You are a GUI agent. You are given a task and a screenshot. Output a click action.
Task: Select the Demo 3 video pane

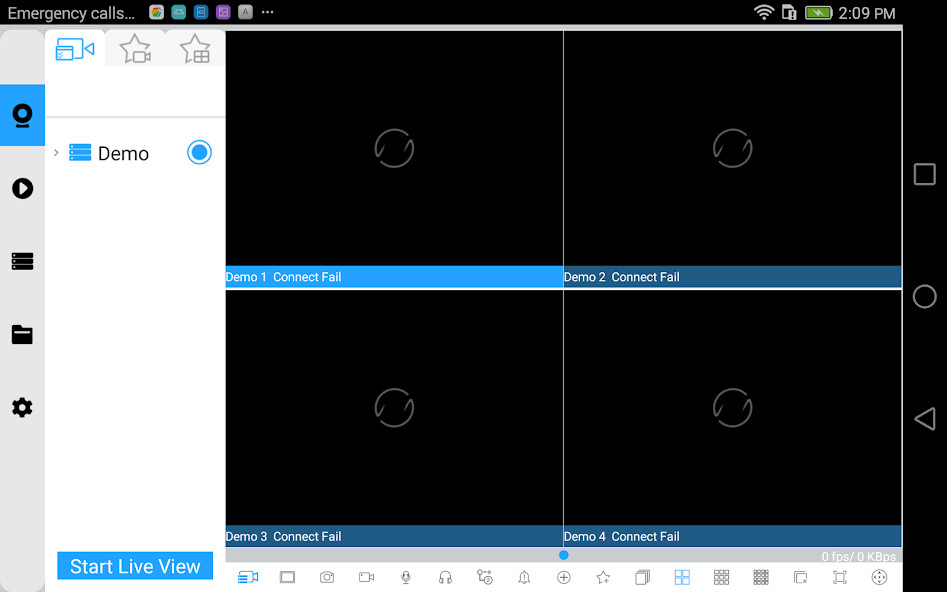[394, 408]
